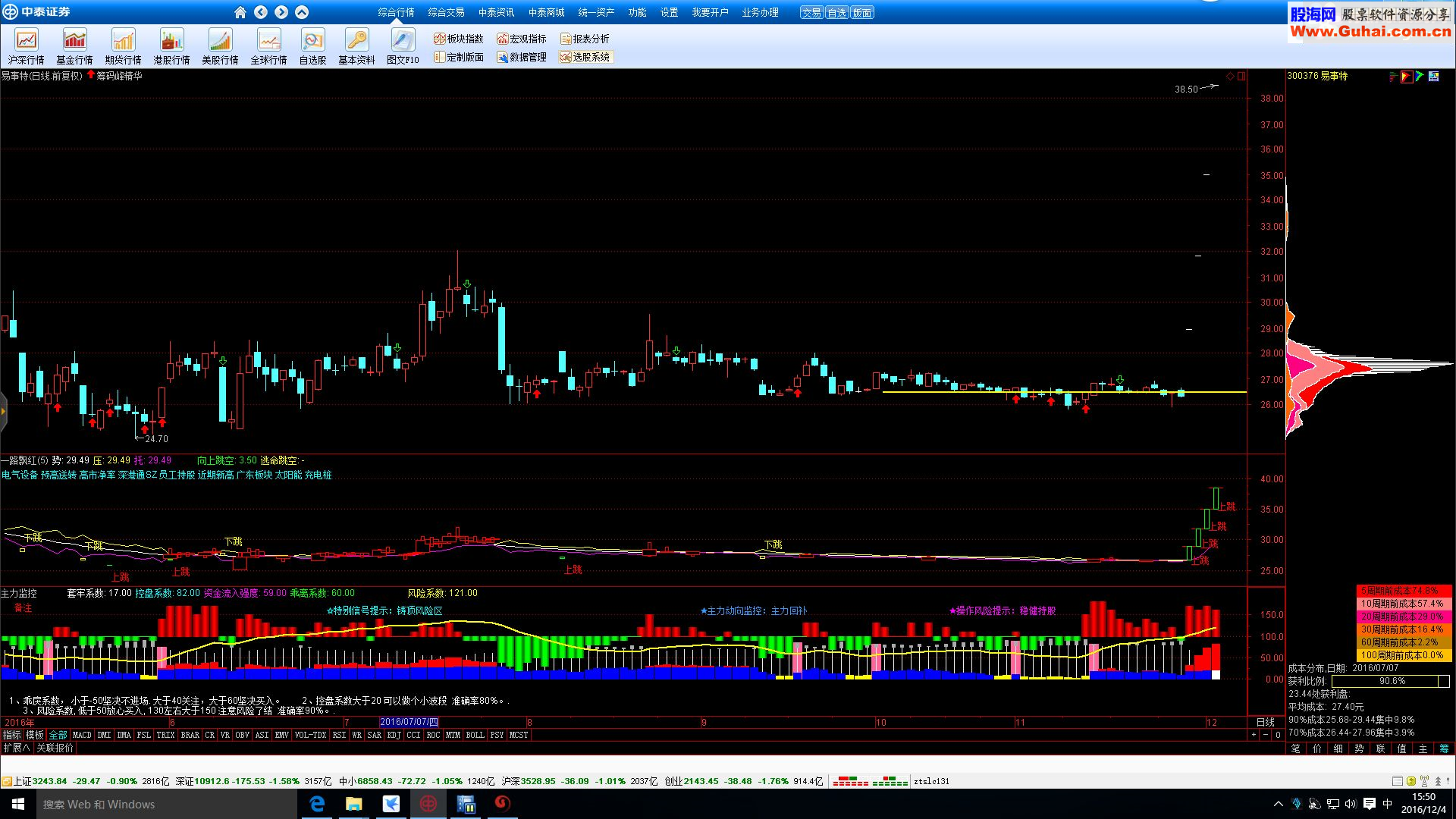Open Edge browser from taskbar
Viewport: 1456px width, 819px height.
(317, 804)
